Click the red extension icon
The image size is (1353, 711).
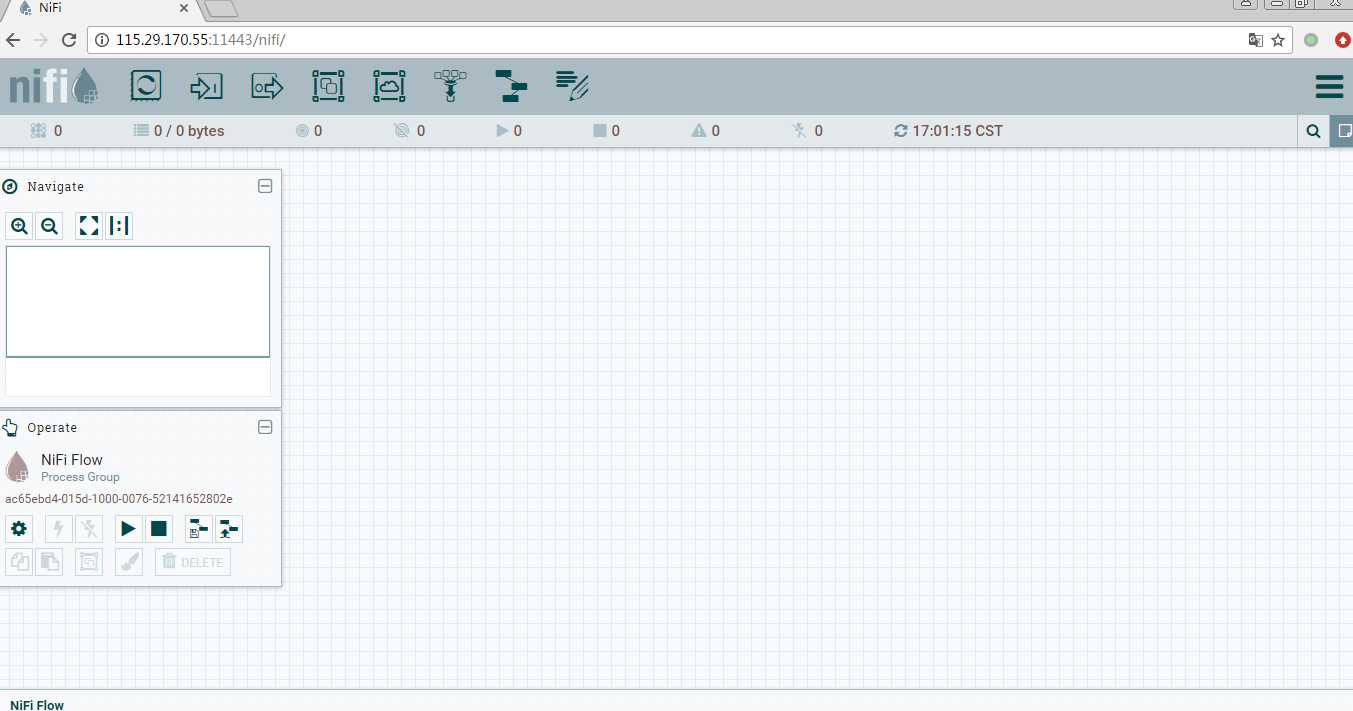click(1342, 40)
